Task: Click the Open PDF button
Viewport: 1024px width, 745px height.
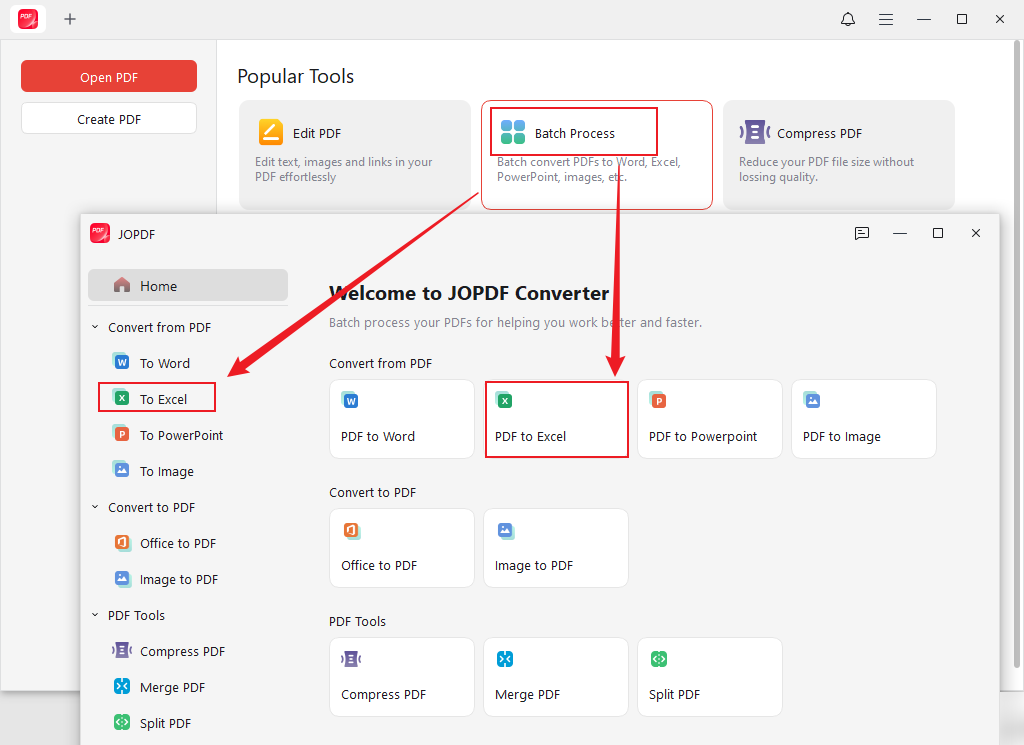Action: 108,76
